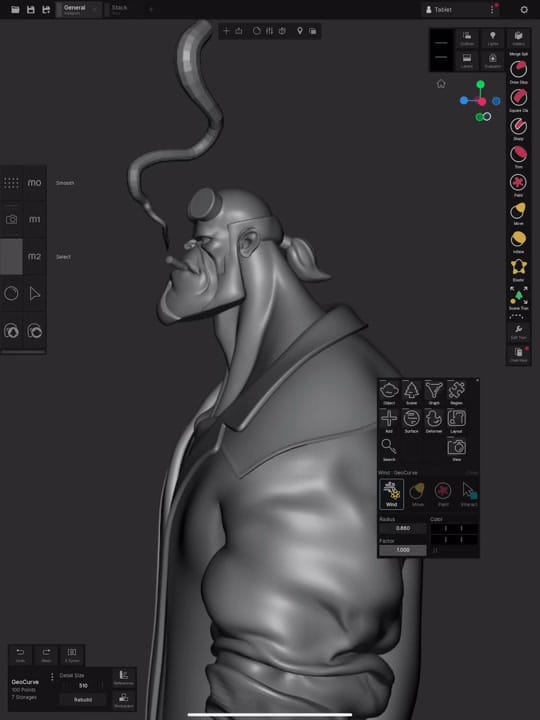Open the icon right of Layers in the top-right panel
Viewport: 540px width, 720px height.
[493, 61]
